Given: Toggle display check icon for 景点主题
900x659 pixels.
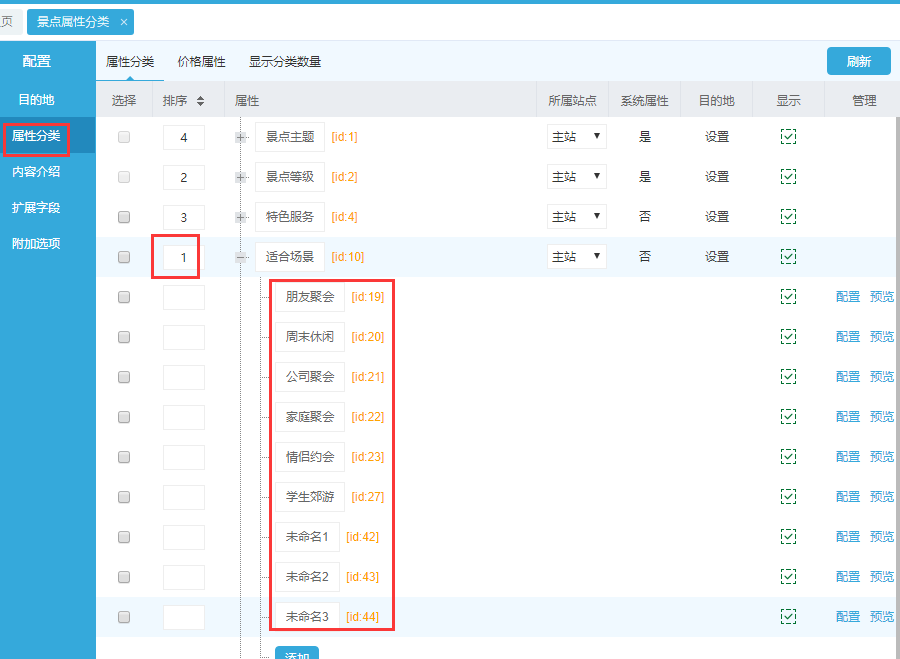Looking at the screenshot, I should (788, 137).
